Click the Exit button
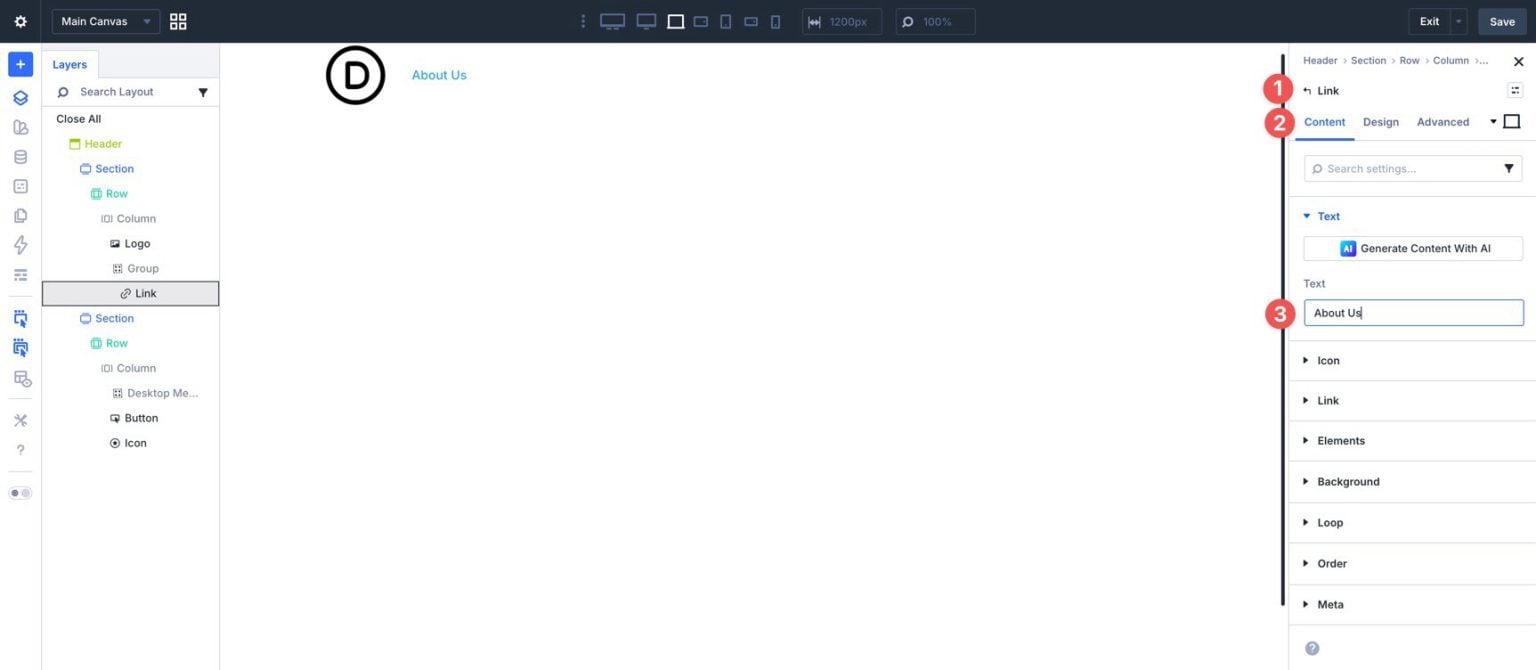The image size is (1536, 670). [1429, 21]
